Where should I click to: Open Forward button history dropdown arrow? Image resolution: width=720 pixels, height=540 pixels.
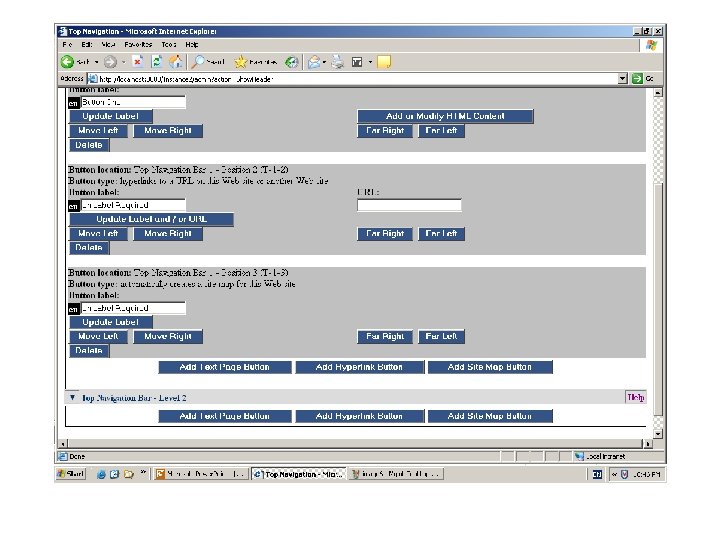click(123, 62)
